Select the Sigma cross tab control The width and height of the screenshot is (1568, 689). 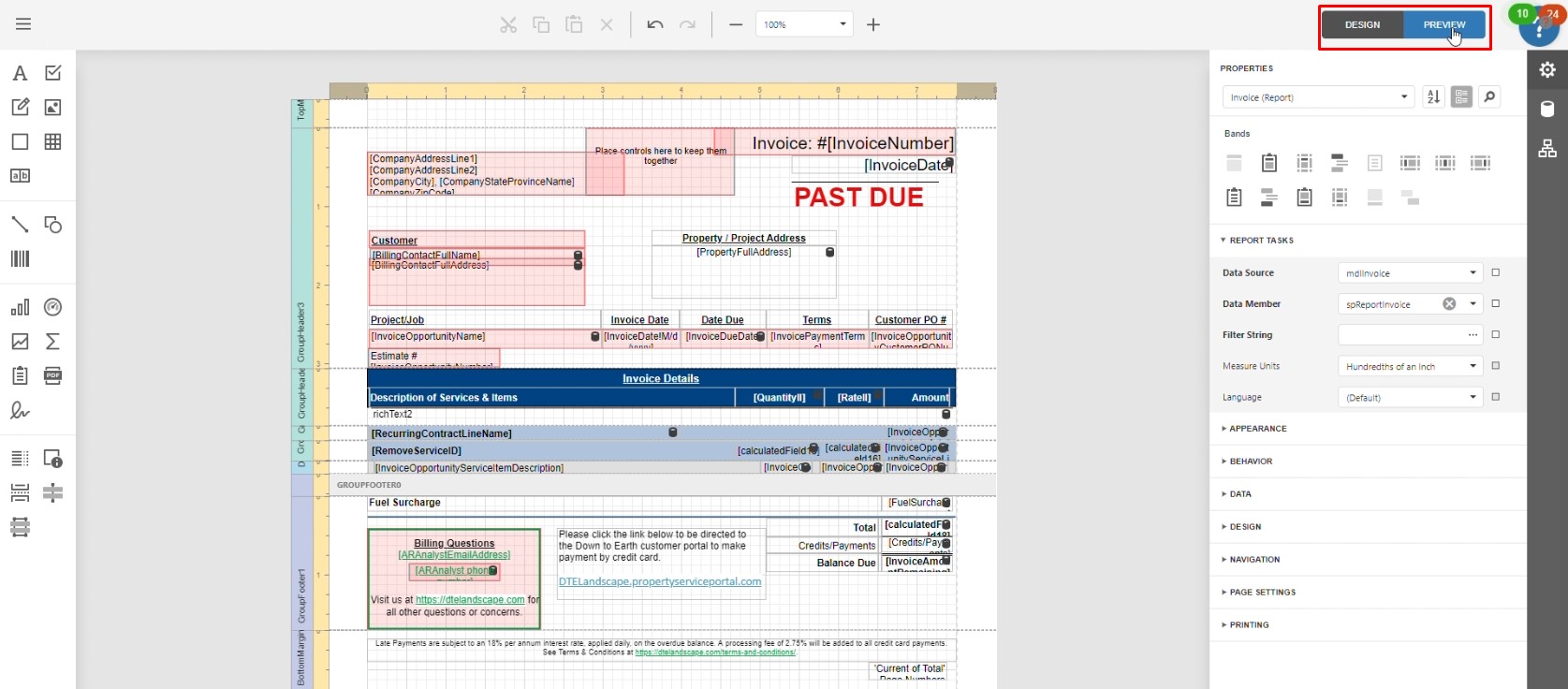[53, 342]
